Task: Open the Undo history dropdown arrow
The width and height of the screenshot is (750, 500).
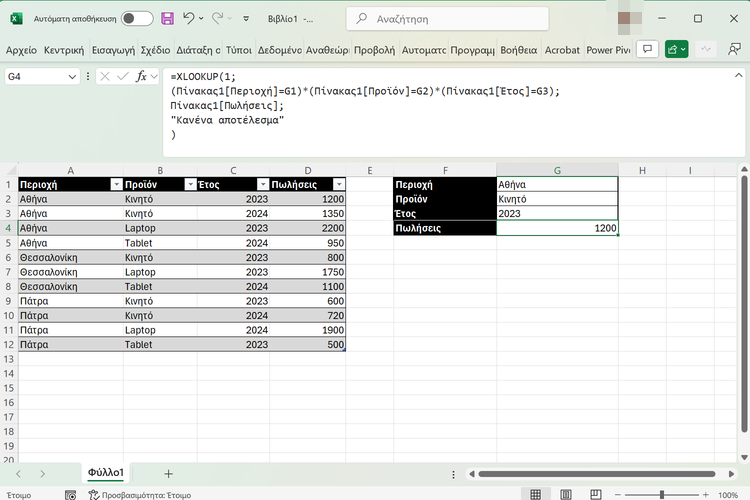Action: tap(201, 19)
